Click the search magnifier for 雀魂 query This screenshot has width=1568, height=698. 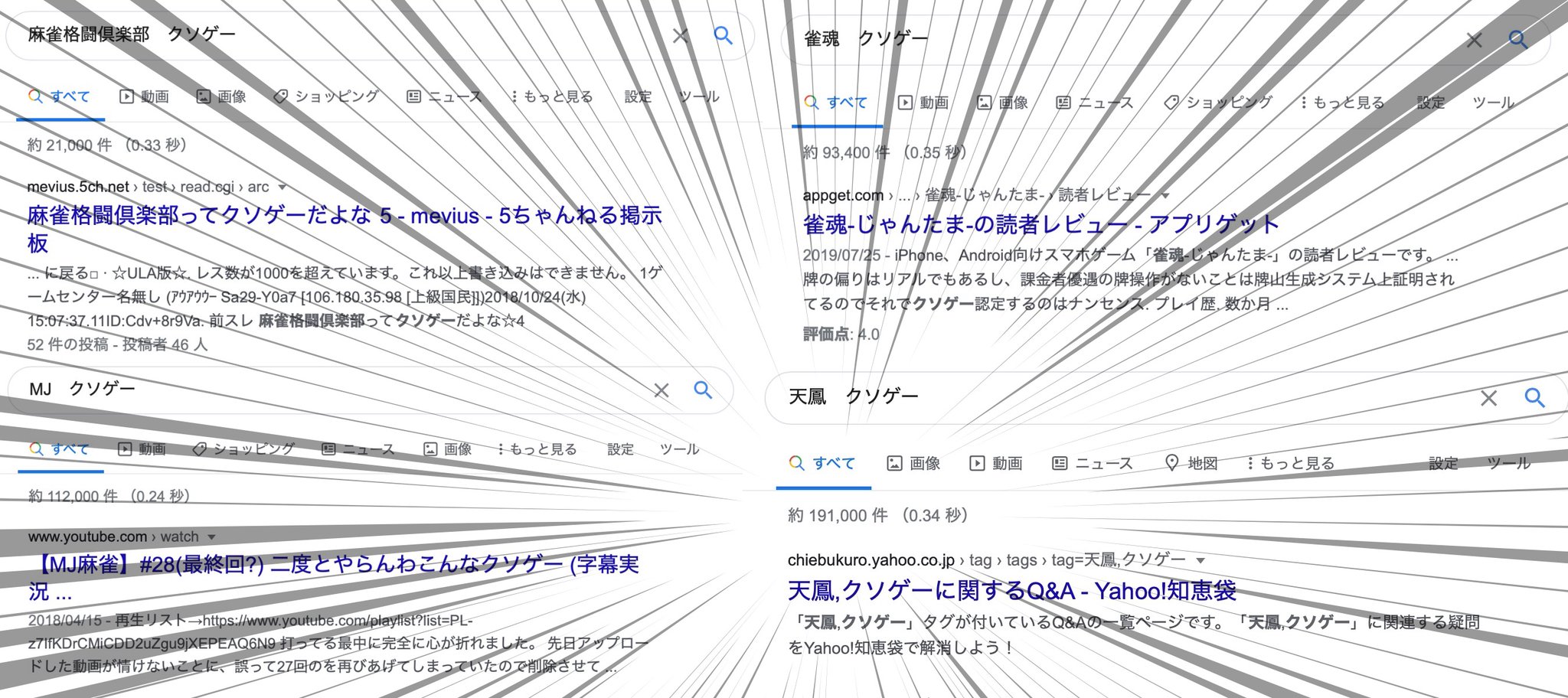click(x=1517, y=40)
